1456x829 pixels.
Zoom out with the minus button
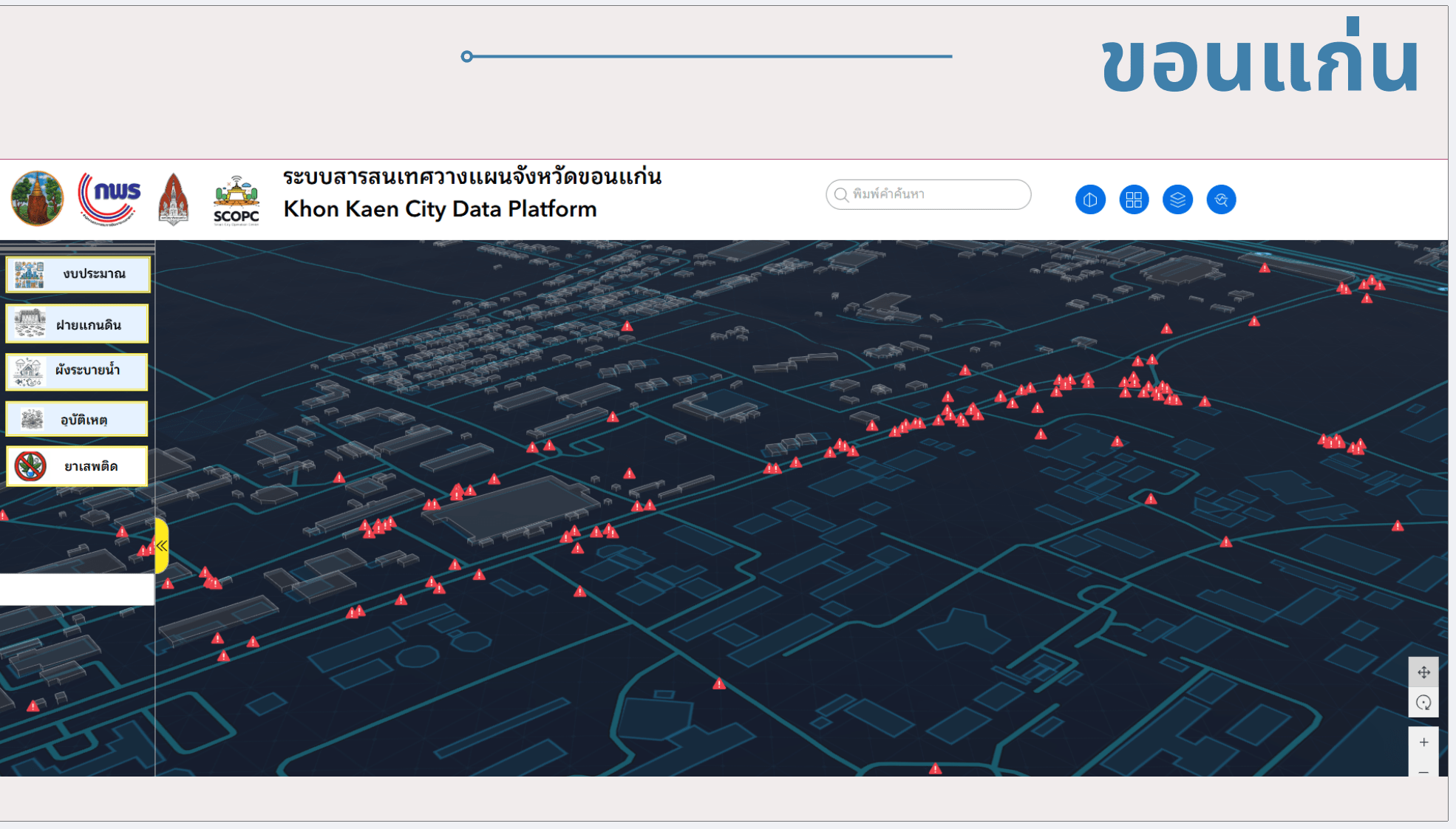tap(1423, 771)
